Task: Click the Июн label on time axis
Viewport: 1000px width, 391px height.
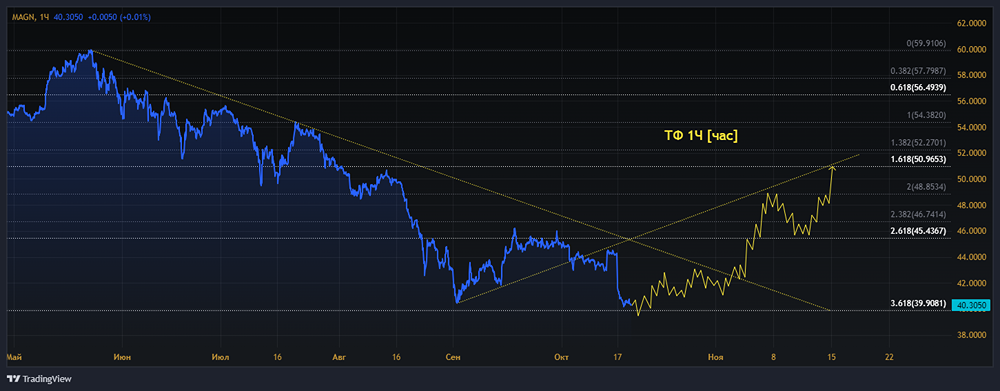Action: coord(122,357)
